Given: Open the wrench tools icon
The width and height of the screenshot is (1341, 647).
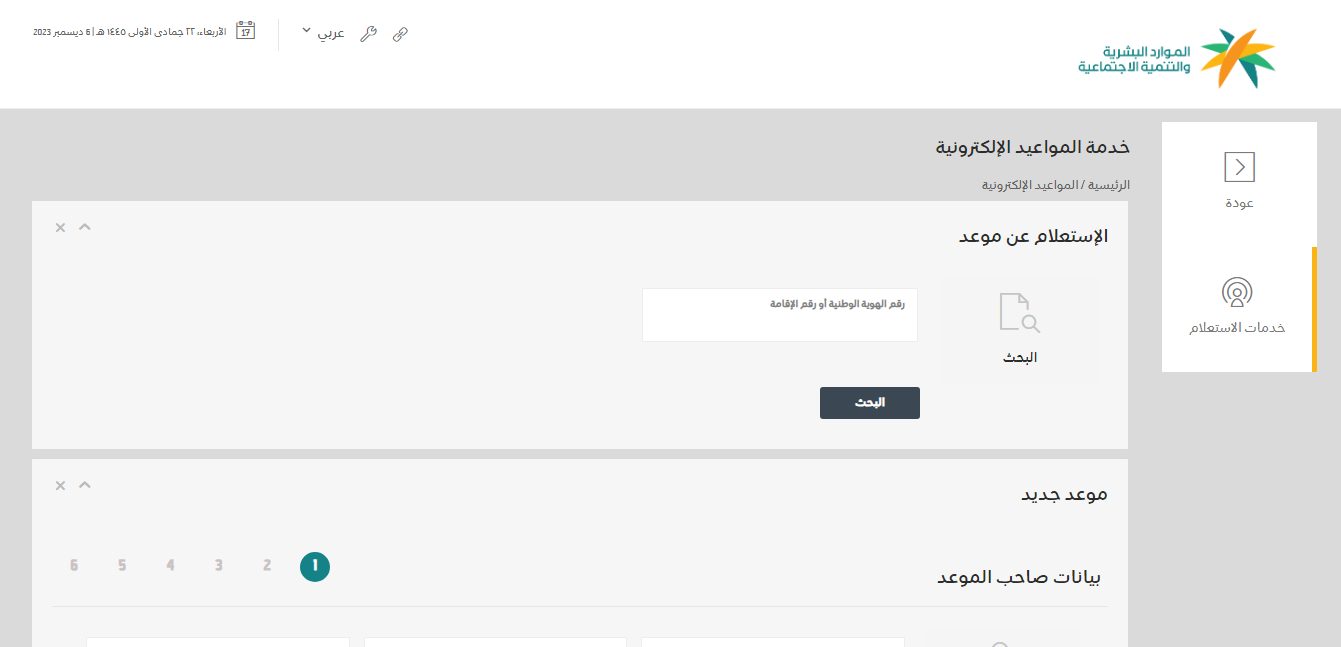Looking at the screenshot, I should [x=368, y=34].
